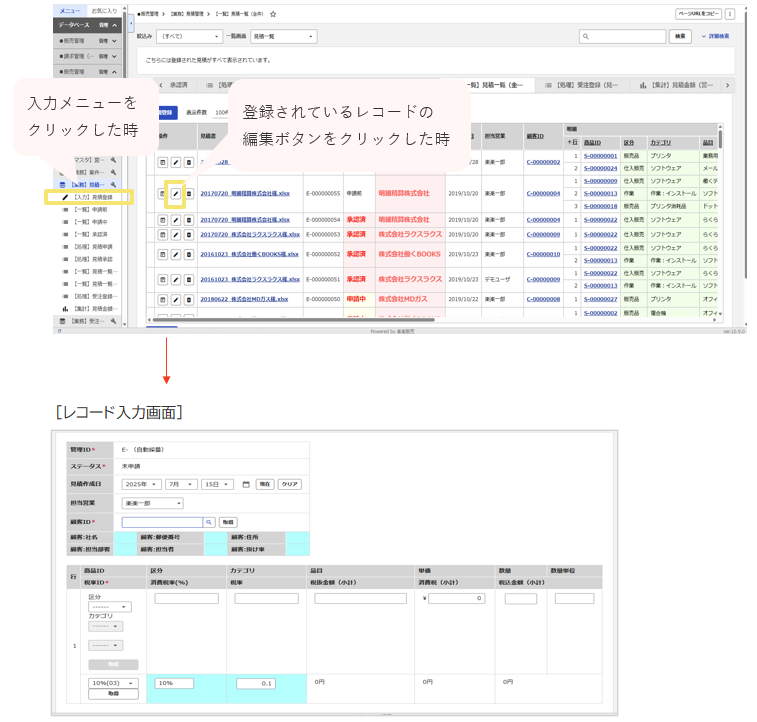This screenshot has height=722, width=757.
Task: Open calendar picker icon beside 15日 dropdown
Action: pos(246,484)
